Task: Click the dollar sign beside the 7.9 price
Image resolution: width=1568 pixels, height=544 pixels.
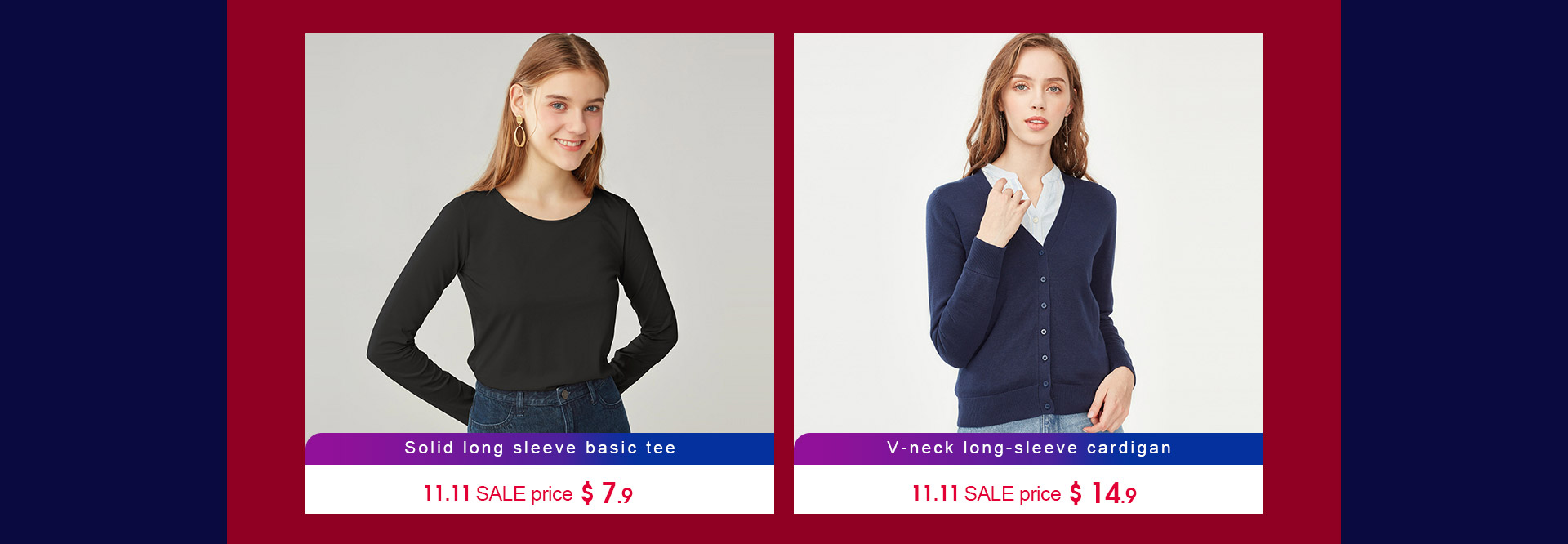Action: click(x=587, y=493)
